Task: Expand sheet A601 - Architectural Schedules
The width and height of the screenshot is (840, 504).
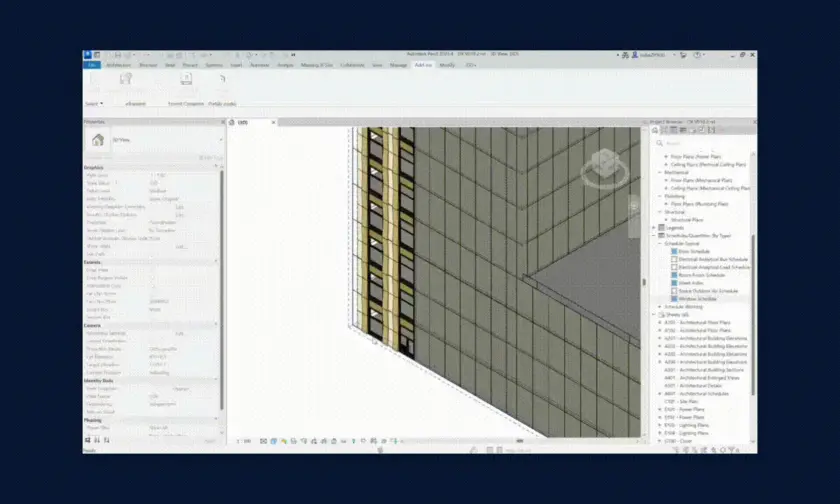Action: coord(659,394)
